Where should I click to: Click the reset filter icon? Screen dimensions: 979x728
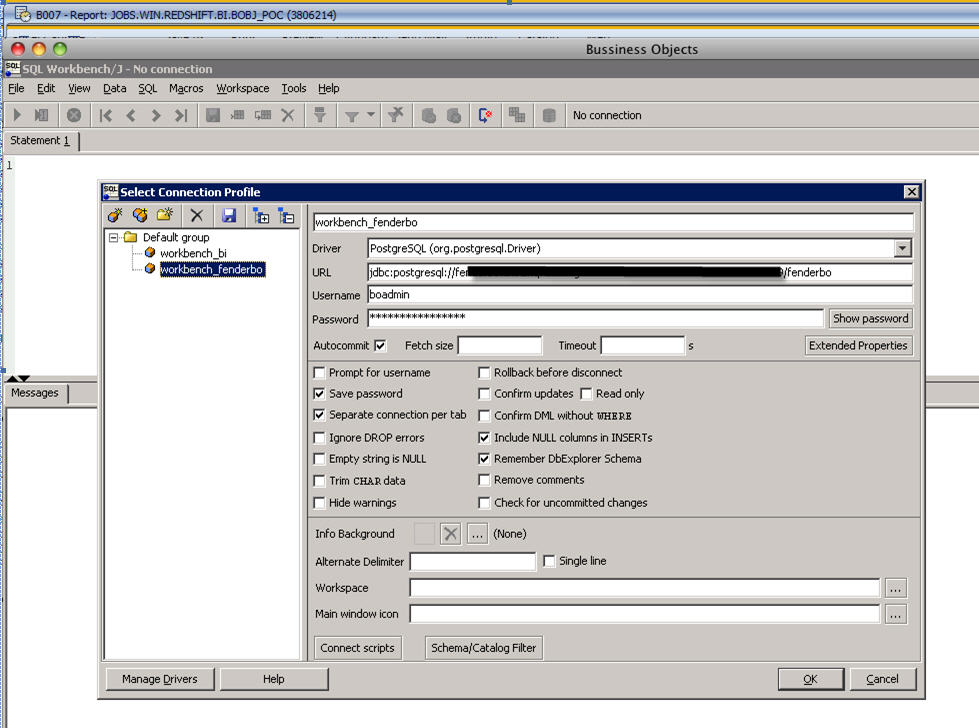point(396,114)
